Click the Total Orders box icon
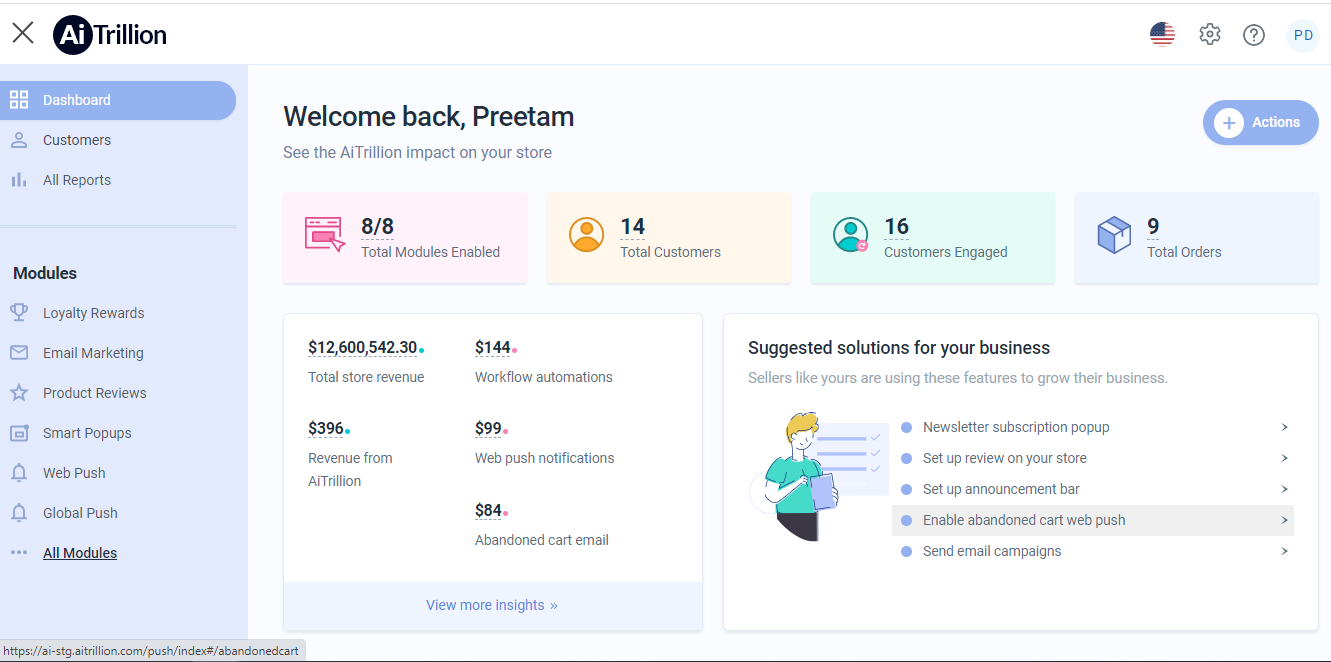Image resolution: width=1331 pixels, height=662 pixels. coord(1114,236)
